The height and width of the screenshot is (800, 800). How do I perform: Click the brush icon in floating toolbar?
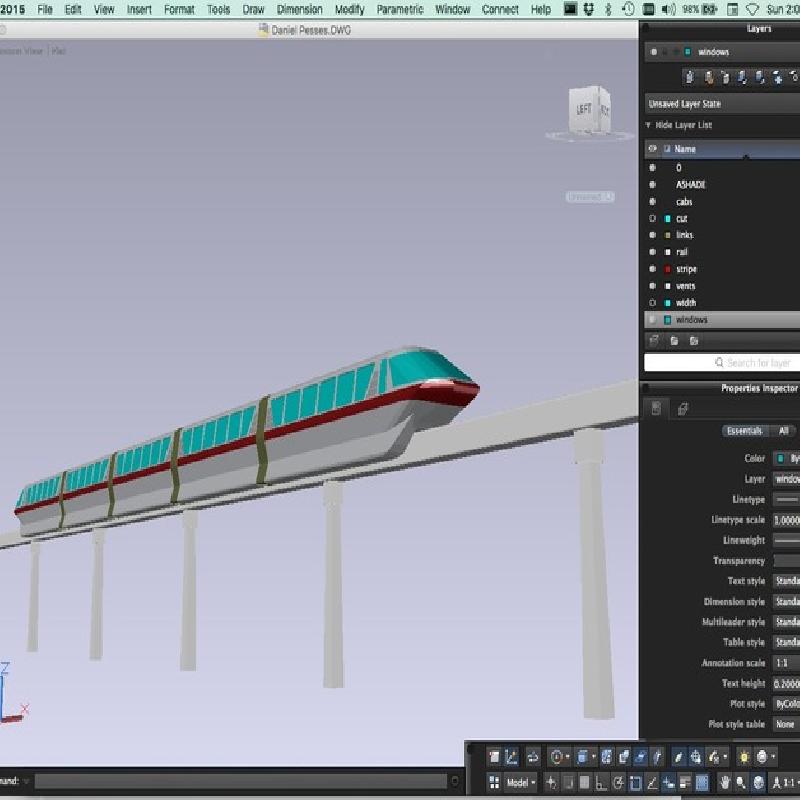coord(678,757)
